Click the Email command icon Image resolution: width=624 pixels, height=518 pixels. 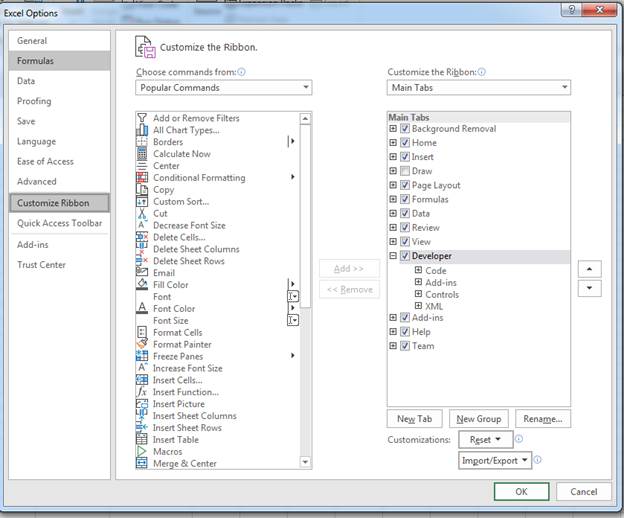(142, 272)
